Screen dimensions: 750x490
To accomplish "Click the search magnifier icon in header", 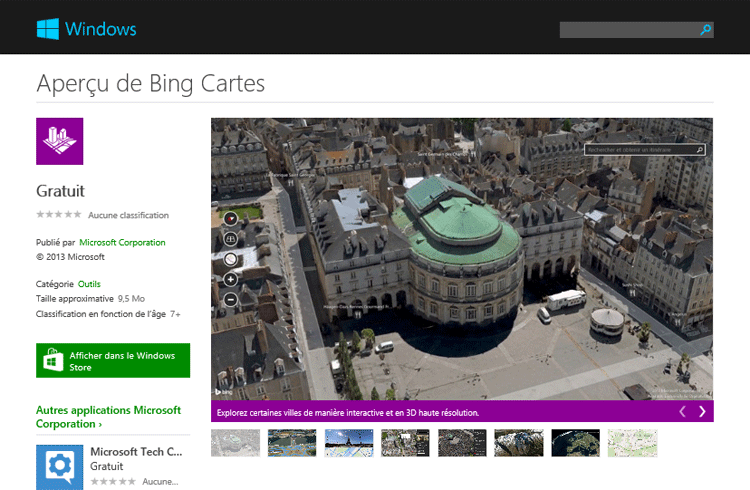I will [x=706, y=30].
